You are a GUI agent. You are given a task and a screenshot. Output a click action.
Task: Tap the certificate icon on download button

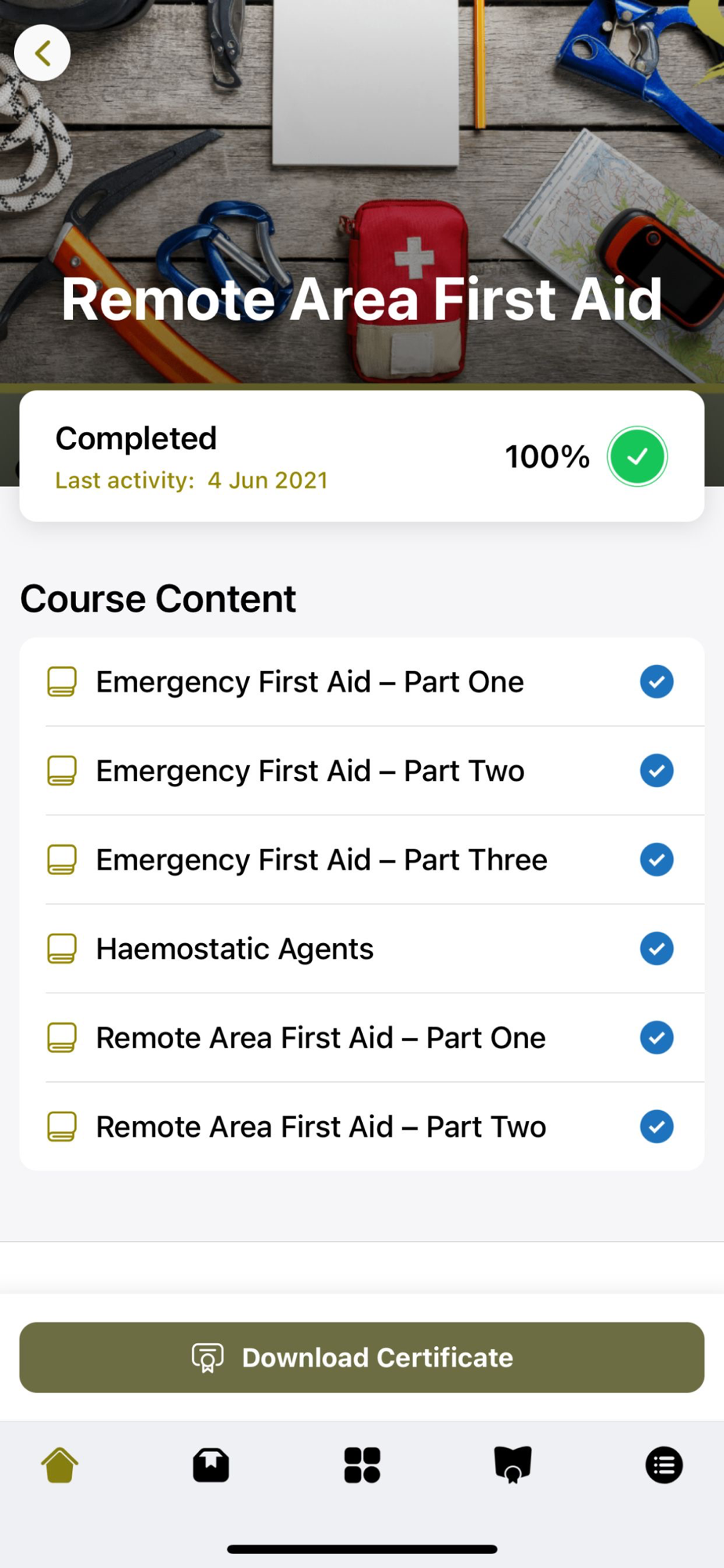pos(208,1357)
